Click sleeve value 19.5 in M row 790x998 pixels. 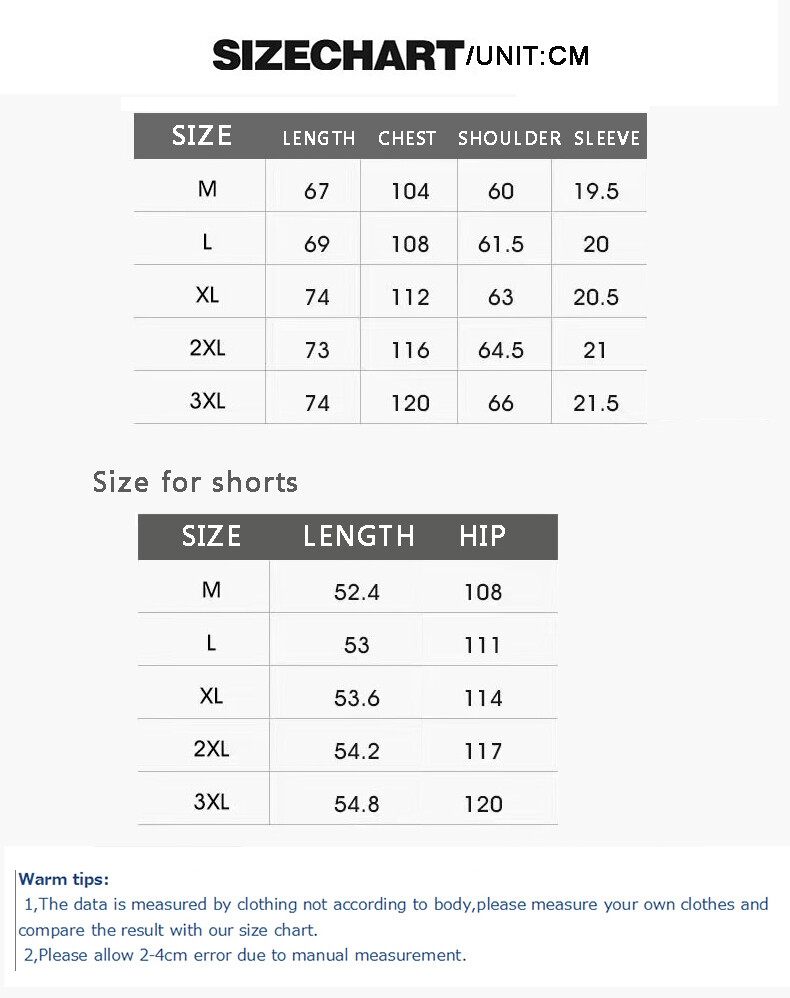tap(596, 191)
